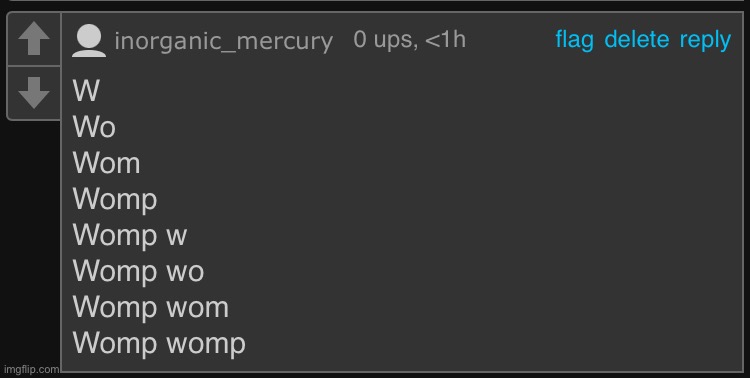
Task: Upvote the comment with the up arrow
Action: (34, 39)
